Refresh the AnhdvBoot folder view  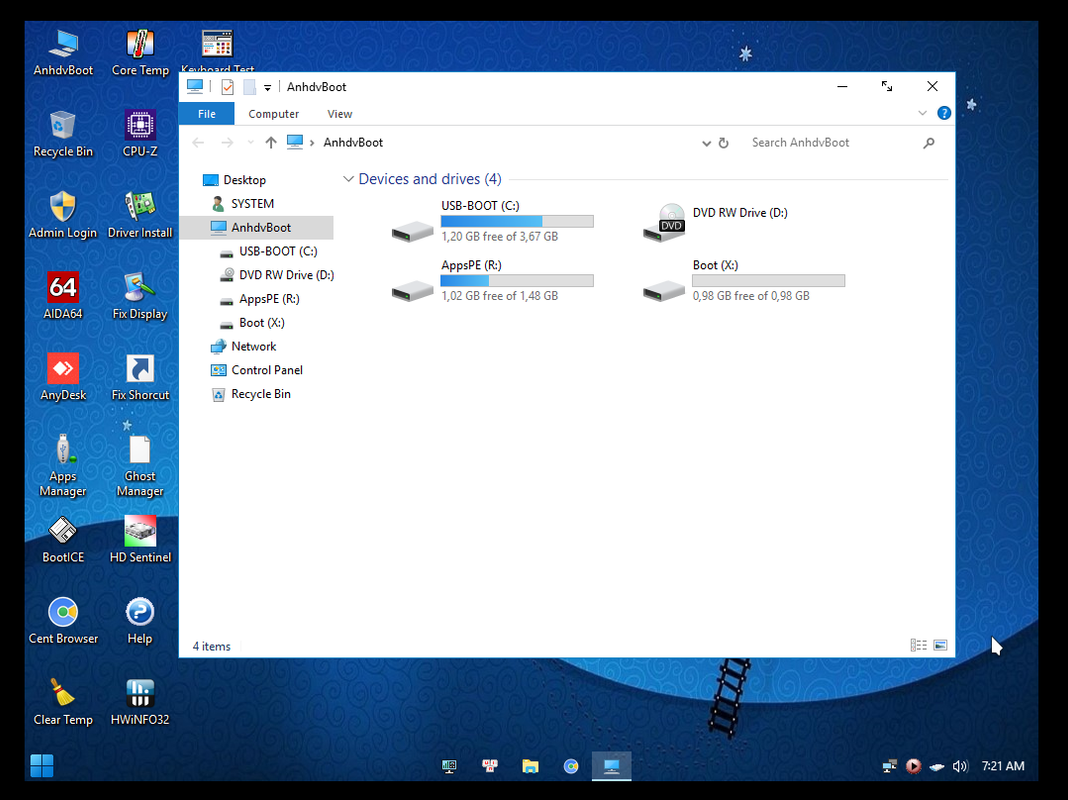pyautogui.click(x=723, y=143)
